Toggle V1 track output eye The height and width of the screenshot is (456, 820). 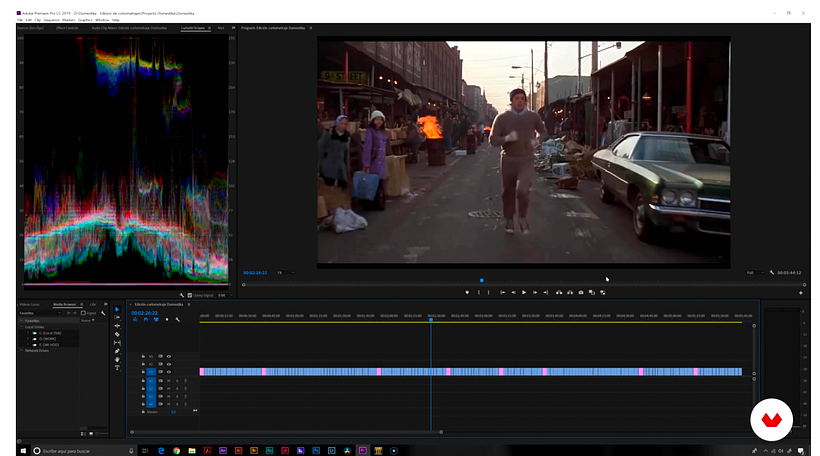169,372
